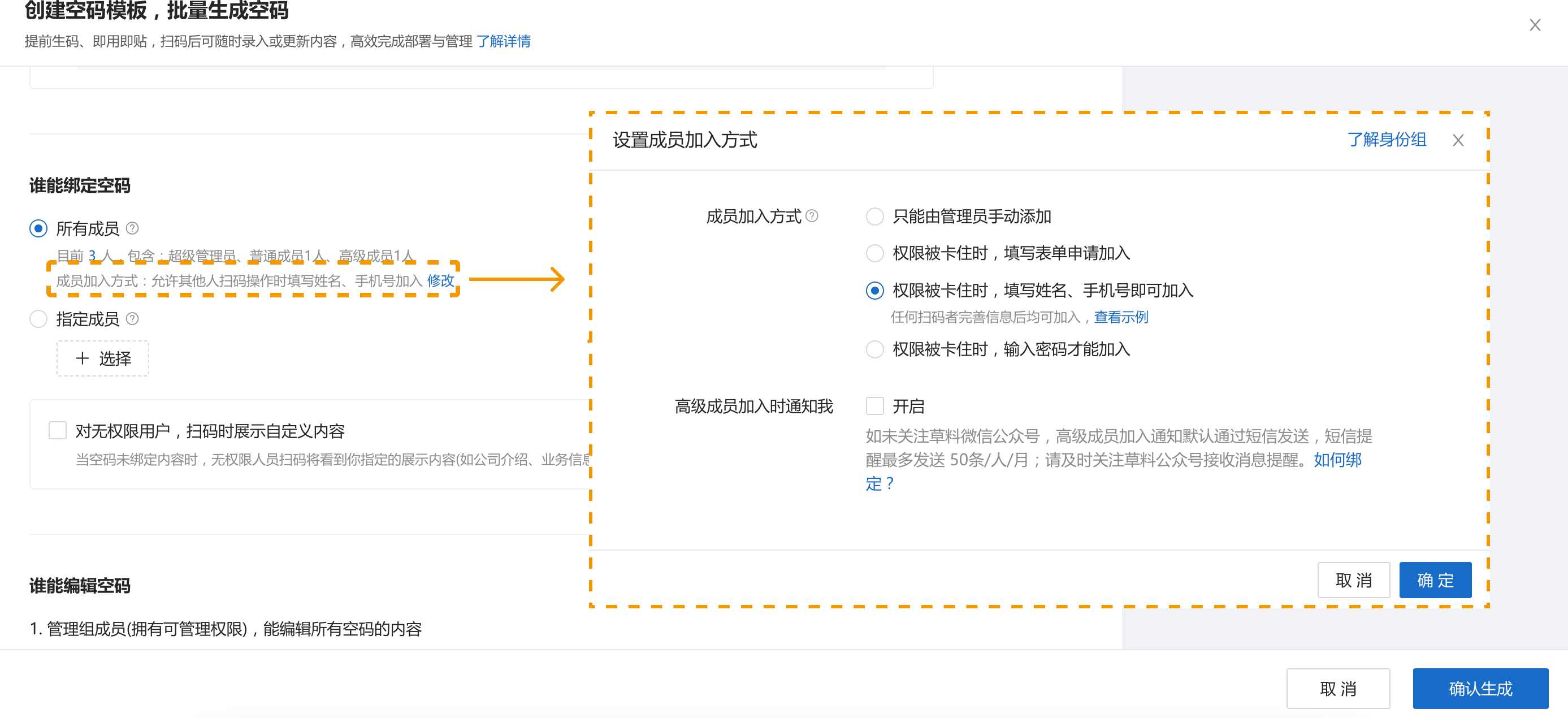The image size is (1568, 718).
Task: Choose 输入密码才能加入 radio option
Action: click(874, 349)
